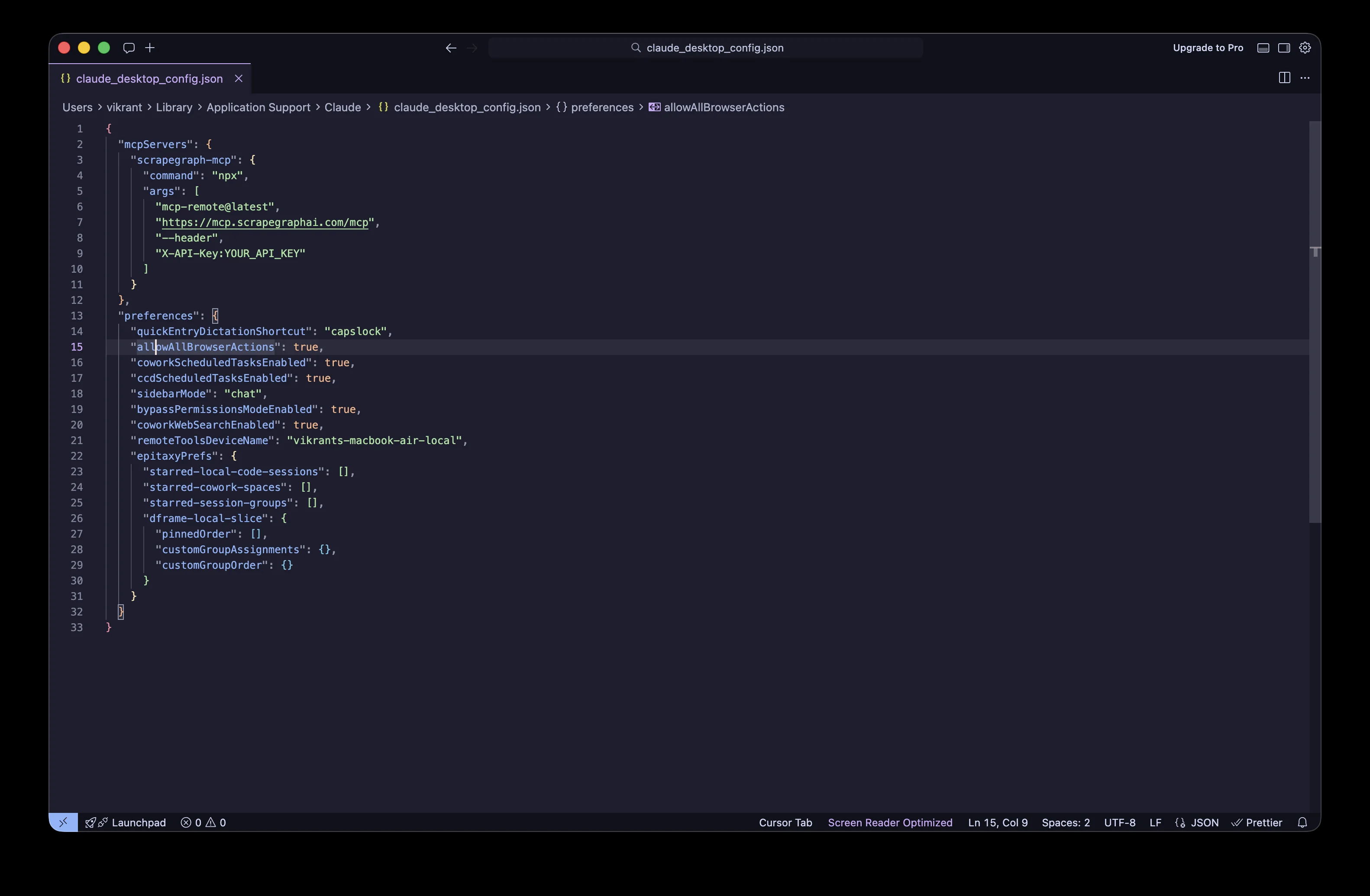The height and width of the screenshot is (896, 1370).
Task: Click Claude in the breadcrumb
Action: click(x=342, y=107)
